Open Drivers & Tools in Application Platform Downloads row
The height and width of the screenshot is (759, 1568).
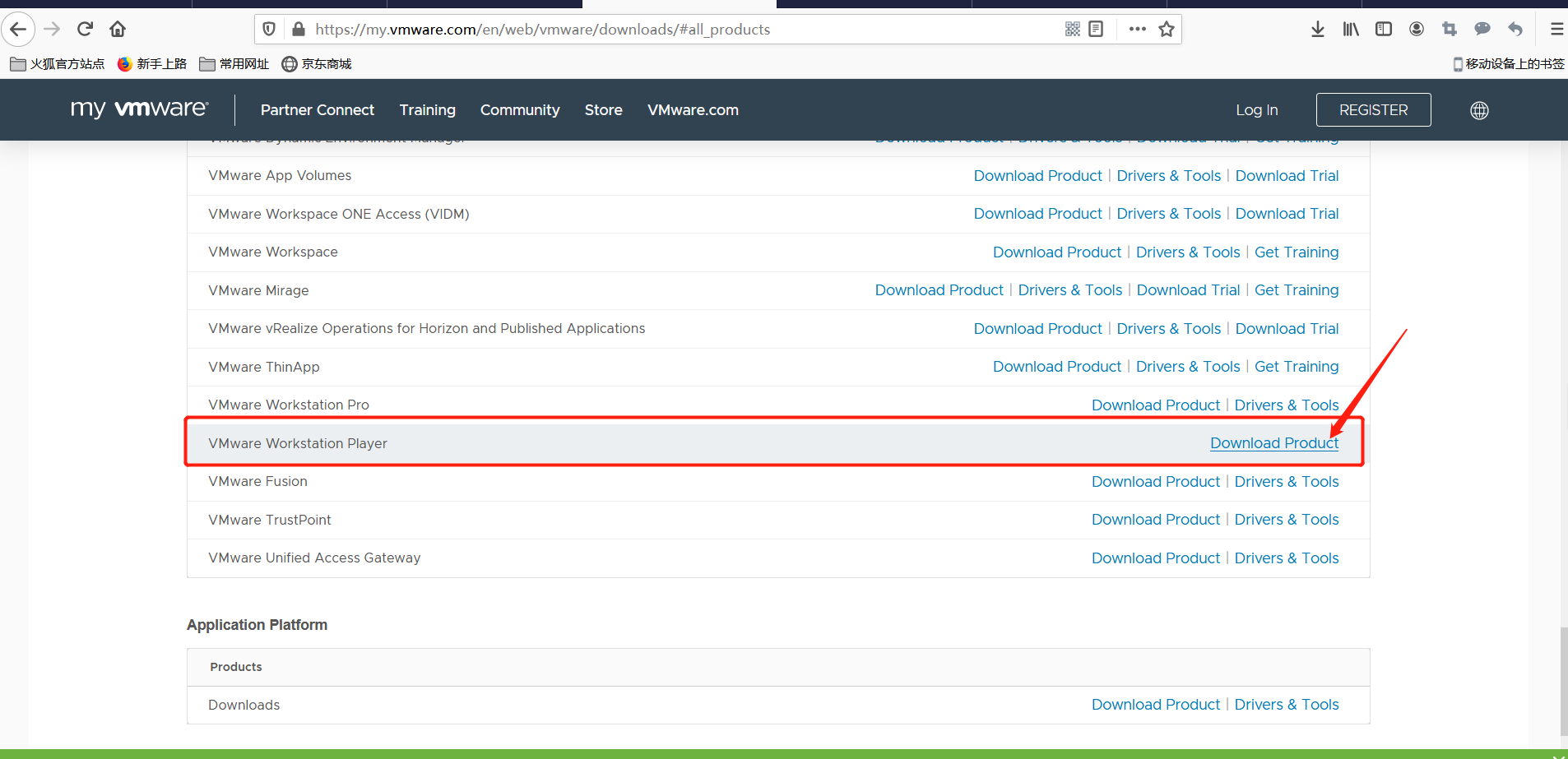[1287, 705]
